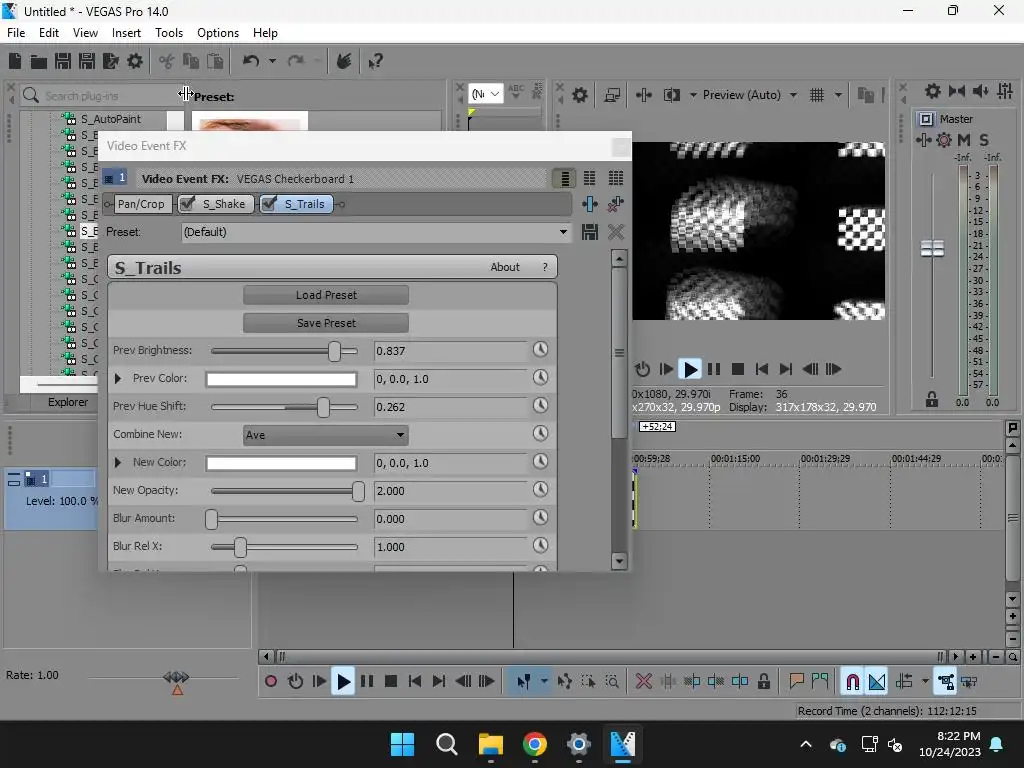The height and width of the screenshot is (768, 1024).
Task: Click the What's This help icon
Action: [375, 61]
